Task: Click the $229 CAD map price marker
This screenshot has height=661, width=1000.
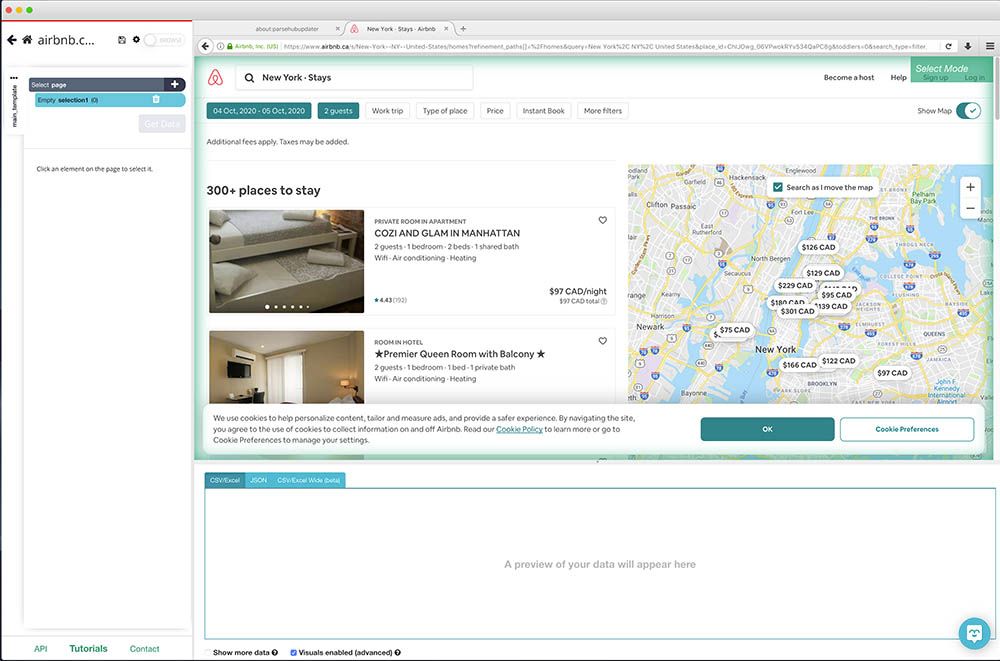Action: point(795,285)
